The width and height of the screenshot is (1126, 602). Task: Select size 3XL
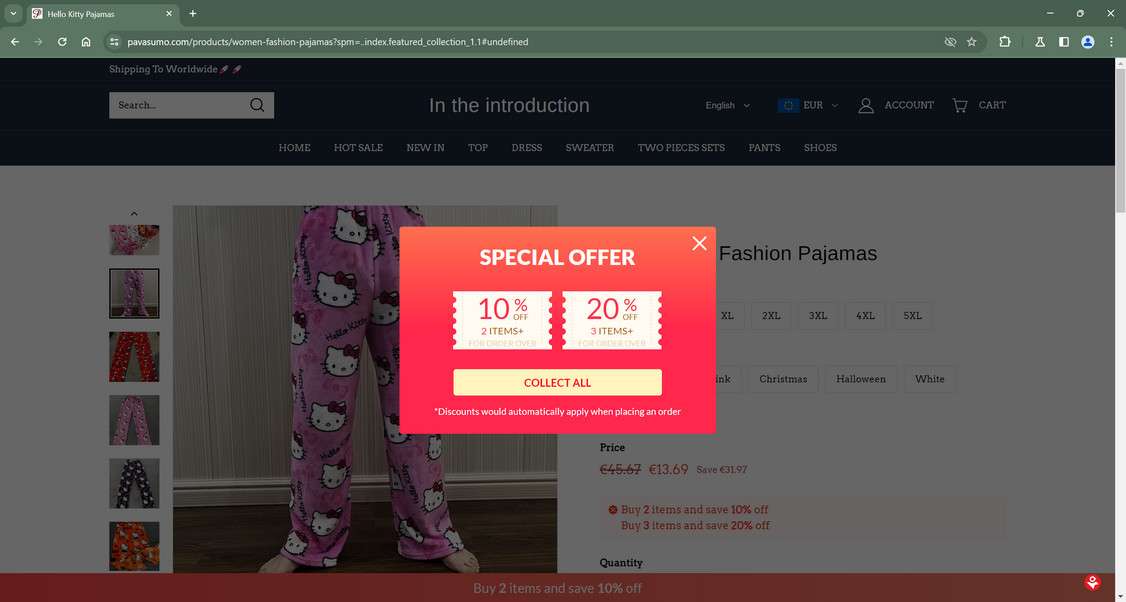pos(818,315)
